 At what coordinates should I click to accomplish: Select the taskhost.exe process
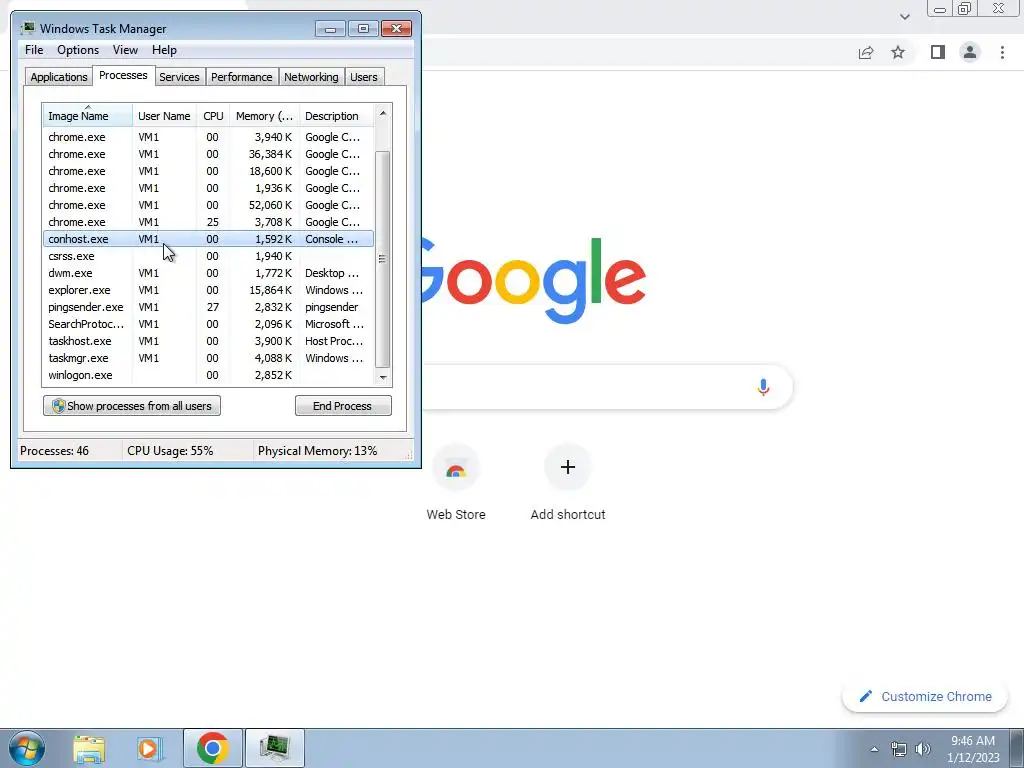pos(208,341)
